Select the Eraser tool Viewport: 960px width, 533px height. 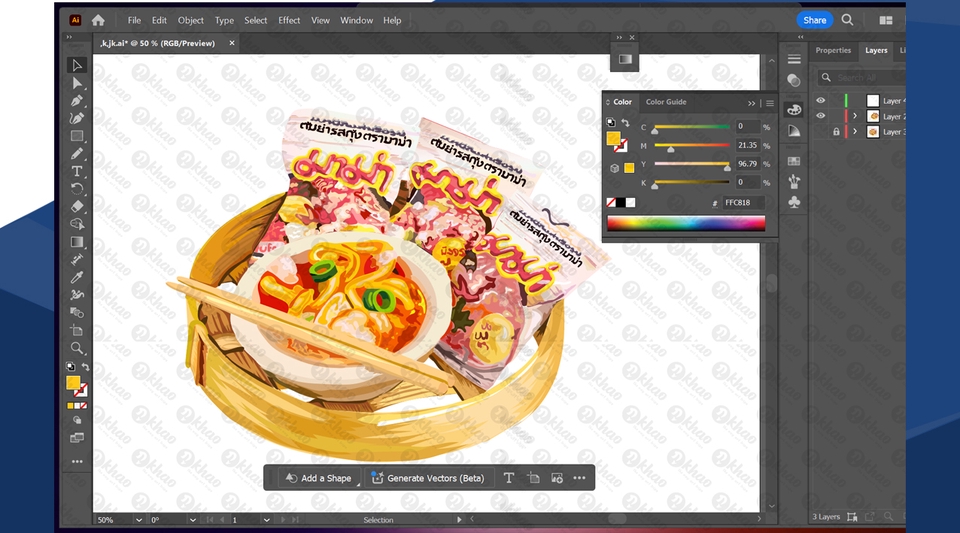[77, 206]
